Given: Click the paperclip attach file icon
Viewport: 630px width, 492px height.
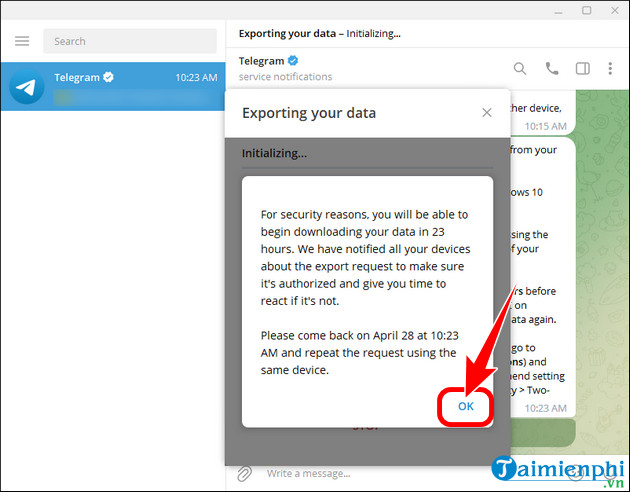Looking at the screenshot, I should [243, 473].
